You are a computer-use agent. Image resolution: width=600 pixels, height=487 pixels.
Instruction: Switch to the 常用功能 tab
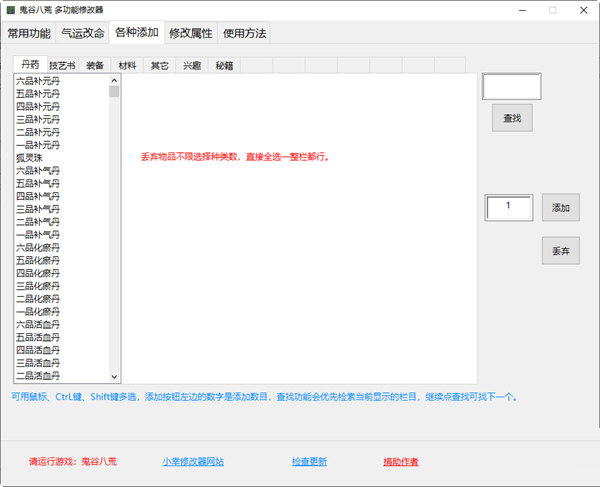29,33
